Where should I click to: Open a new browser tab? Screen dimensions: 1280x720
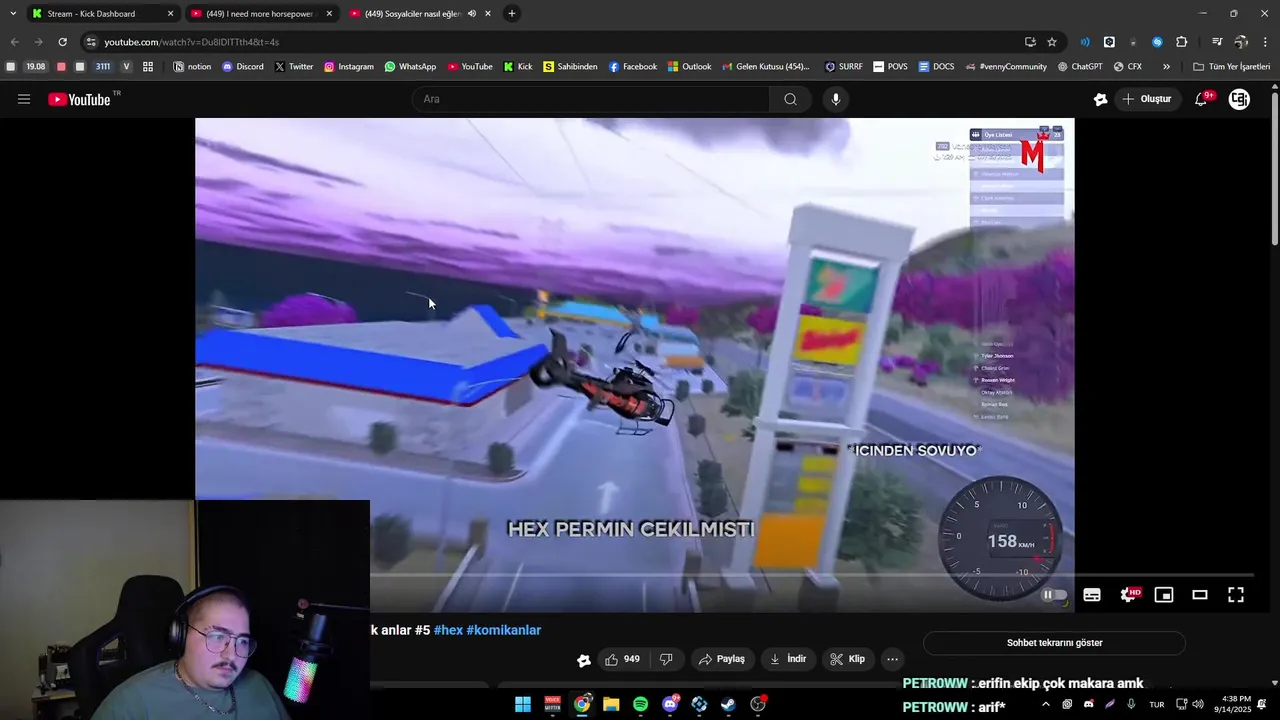pyautogui.click(x=512, y=13)
